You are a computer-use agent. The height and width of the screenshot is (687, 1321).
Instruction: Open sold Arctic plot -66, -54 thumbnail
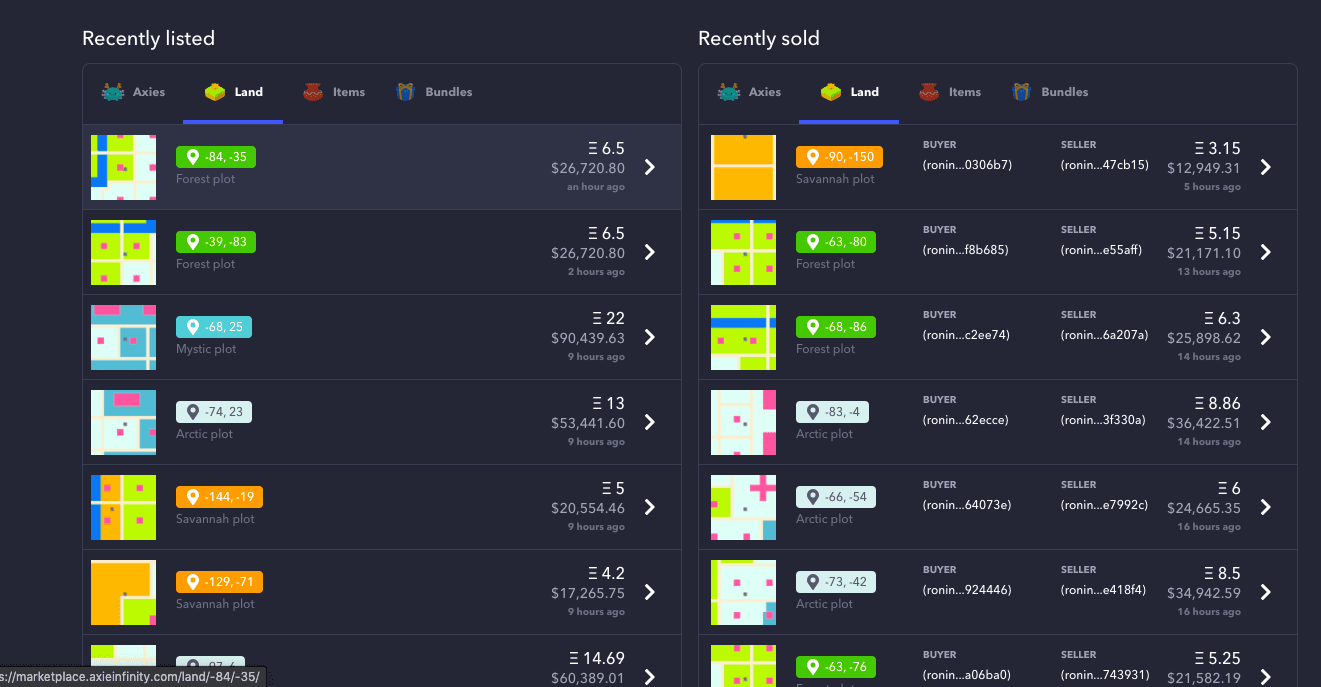click(x=743, y=507)
